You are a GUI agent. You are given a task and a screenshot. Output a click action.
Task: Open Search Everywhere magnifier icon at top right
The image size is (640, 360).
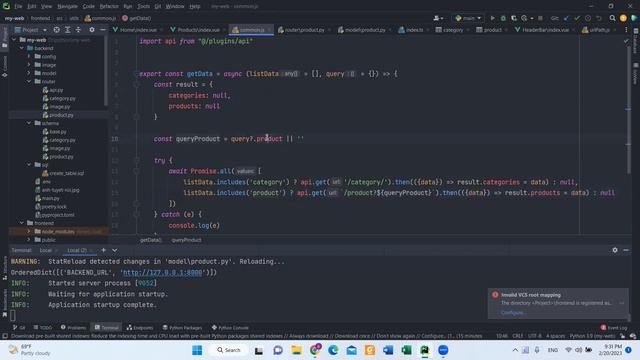(x=612, y=18)
